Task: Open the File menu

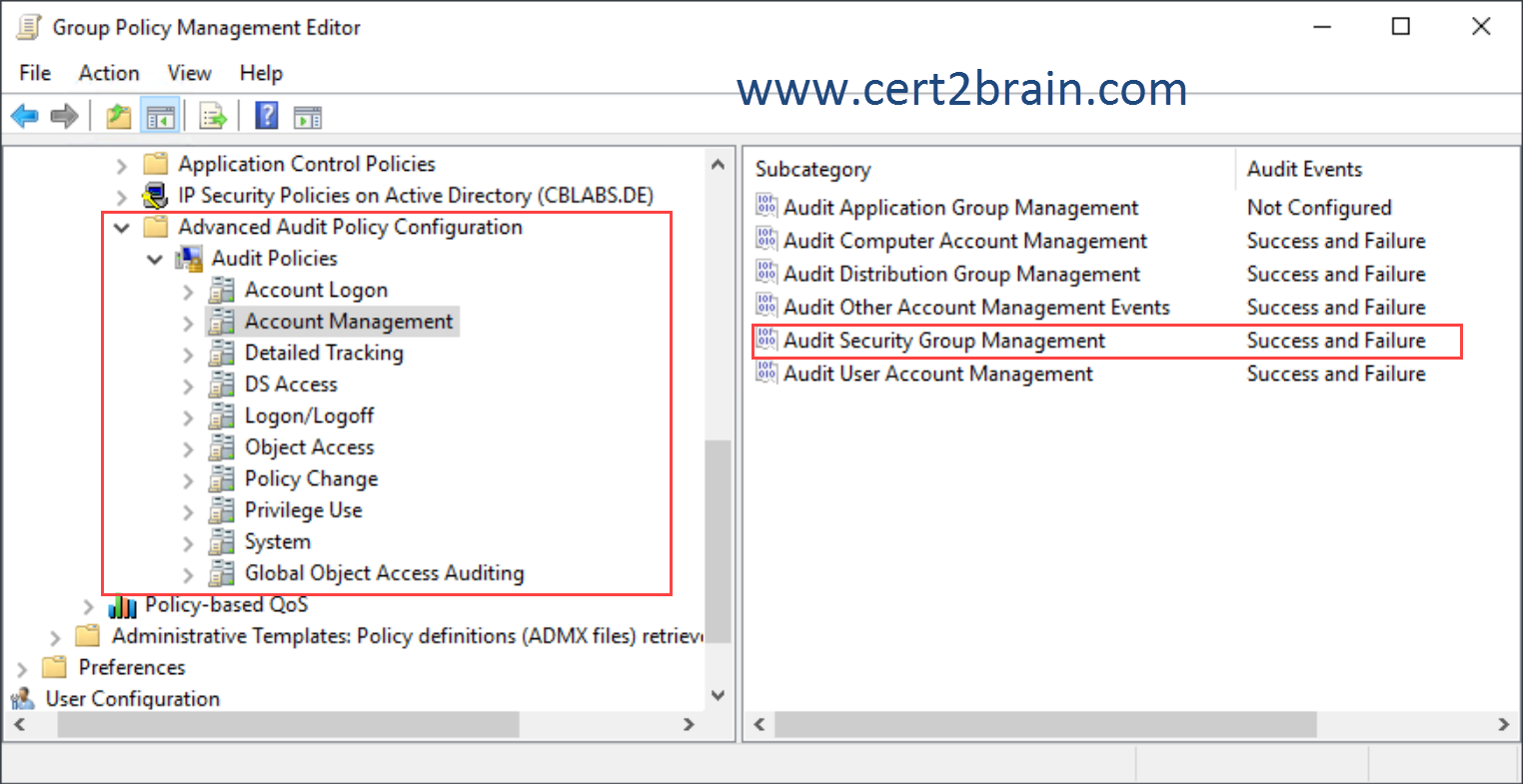Action: pyautogui.click(x=35, y=73)
